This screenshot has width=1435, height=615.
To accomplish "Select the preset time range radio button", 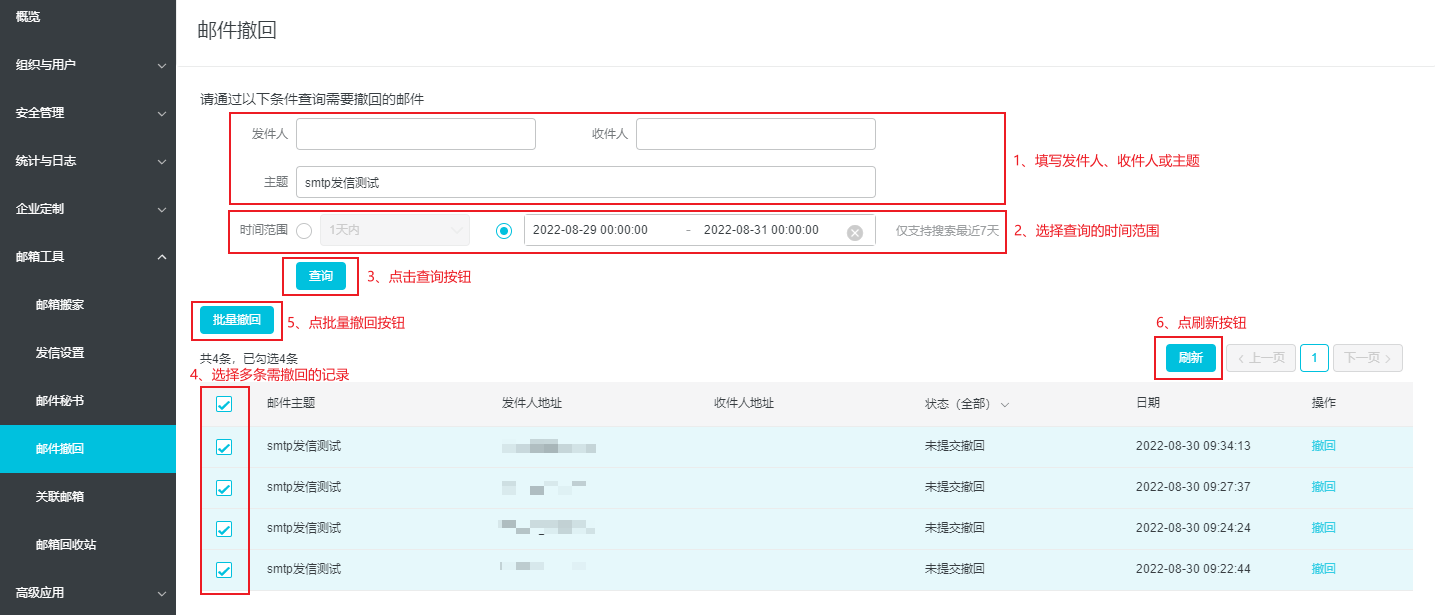I will pos(304,231).
